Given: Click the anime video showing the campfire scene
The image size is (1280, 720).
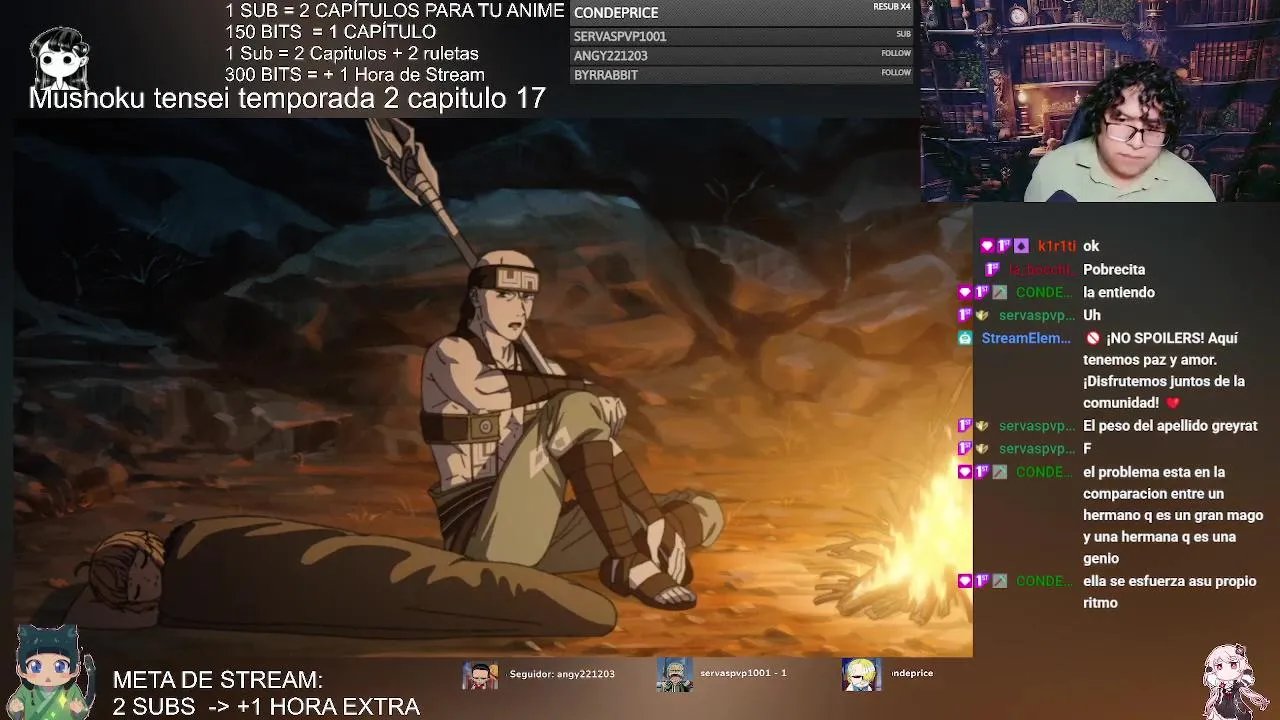Looking at the screenshot, I should click(x=492, y=387).
